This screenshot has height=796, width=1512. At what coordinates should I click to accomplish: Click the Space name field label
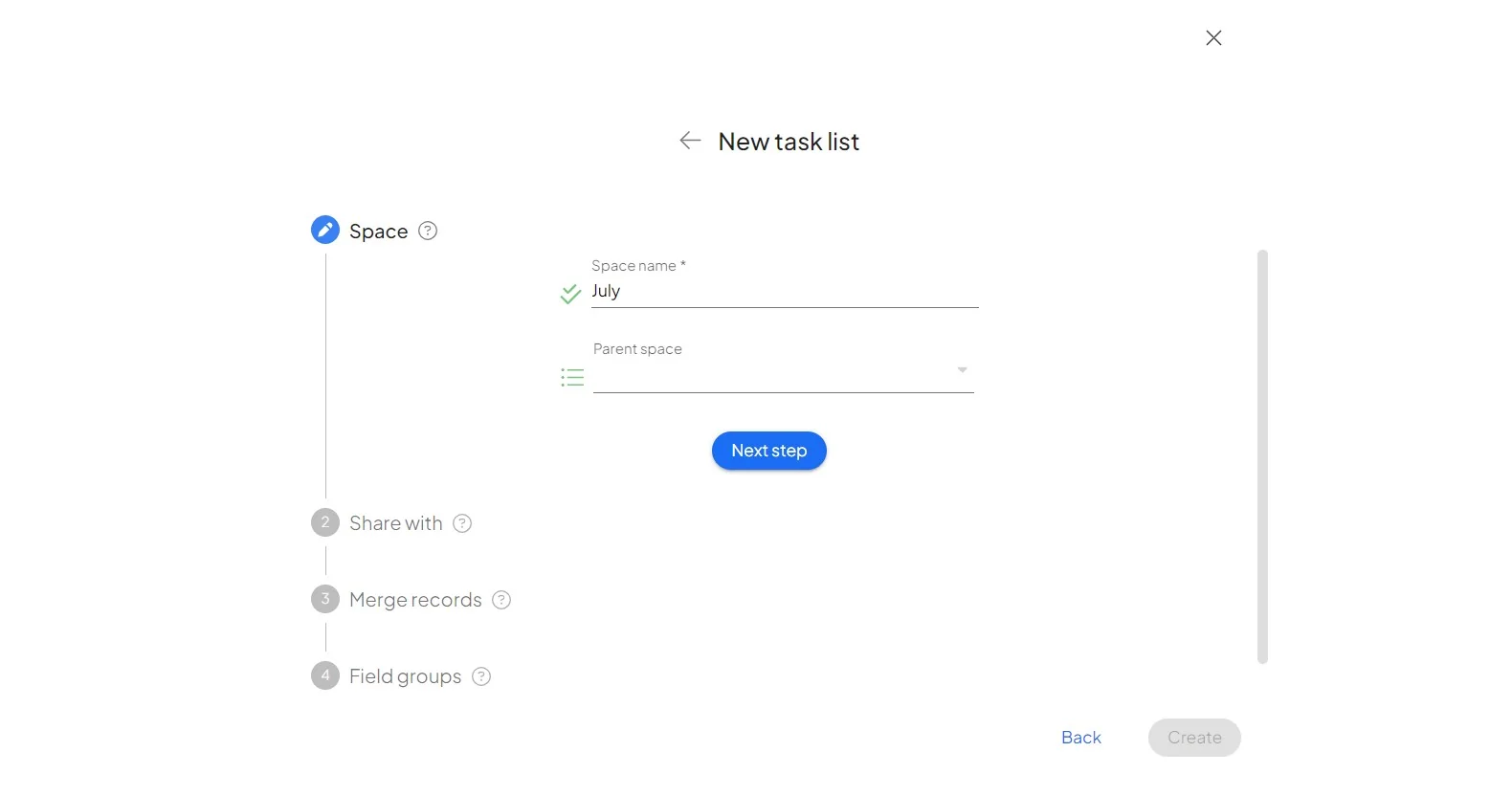click(638, 266)
